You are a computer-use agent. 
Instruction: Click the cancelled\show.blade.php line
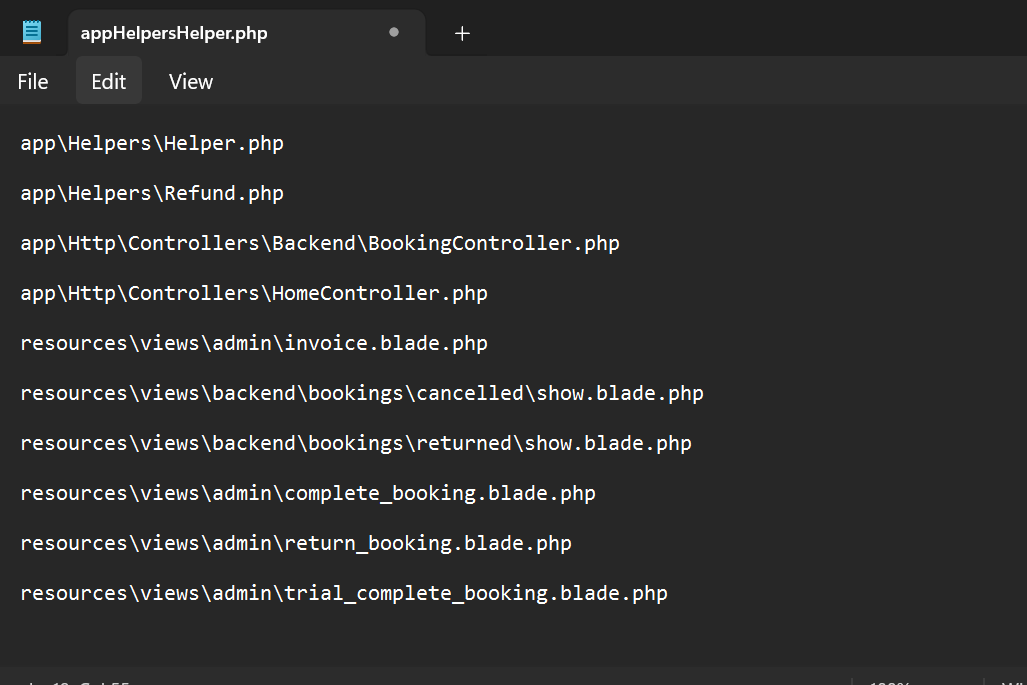pos(362,393)
